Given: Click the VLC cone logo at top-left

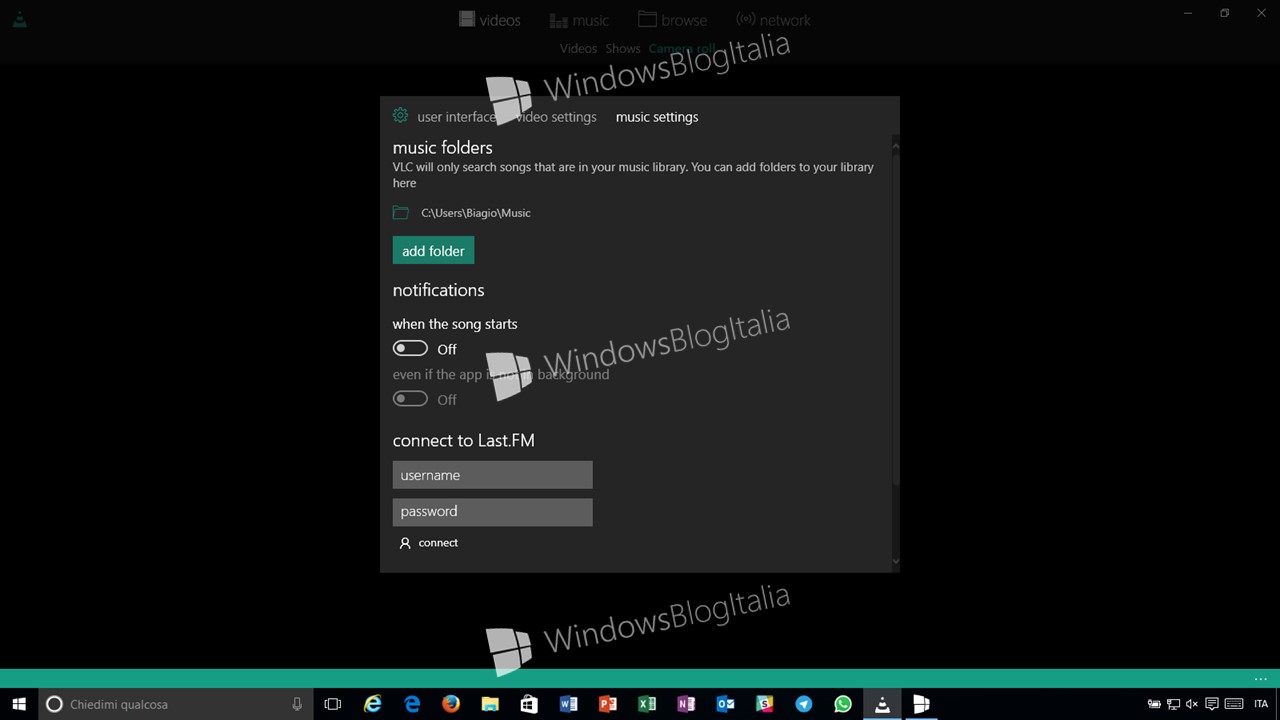Looking at the screenshot, I should [x=20, y=19].
